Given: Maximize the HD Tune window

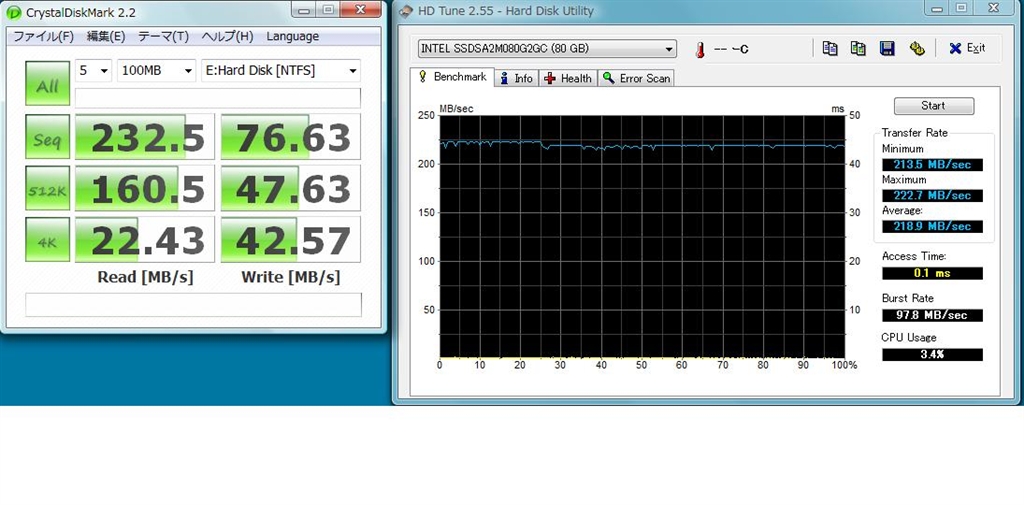Looking at the screenshot, I should point(961,8).
